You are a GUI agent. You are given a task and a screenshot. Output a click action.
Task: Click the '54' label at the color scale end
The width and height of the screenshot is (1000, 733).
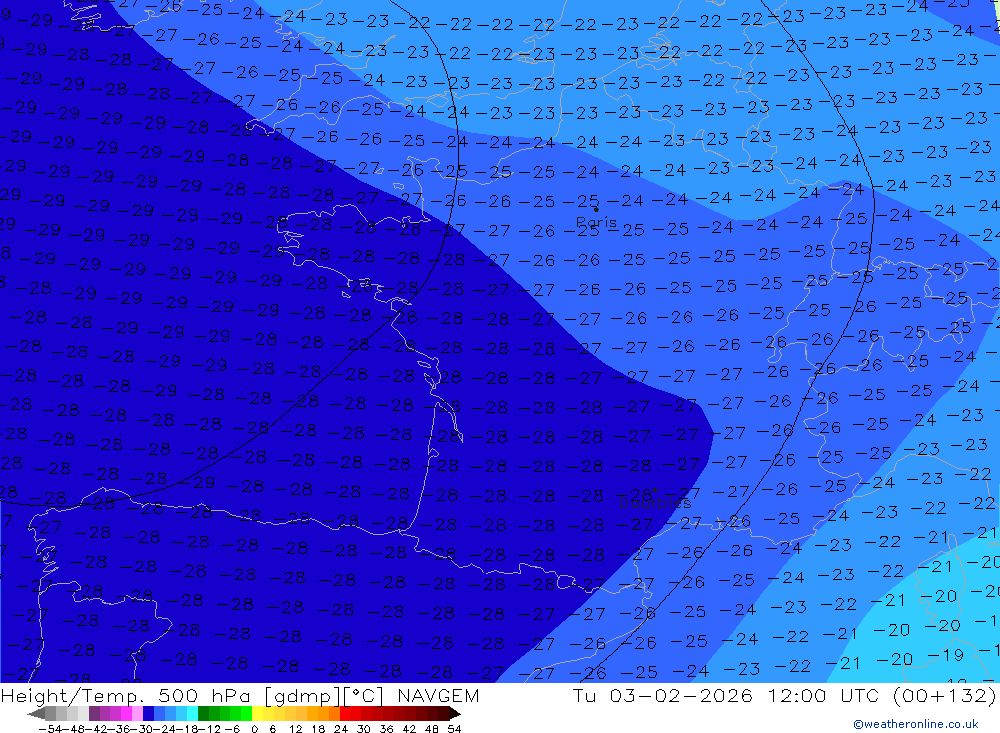[x=454, y=729]
